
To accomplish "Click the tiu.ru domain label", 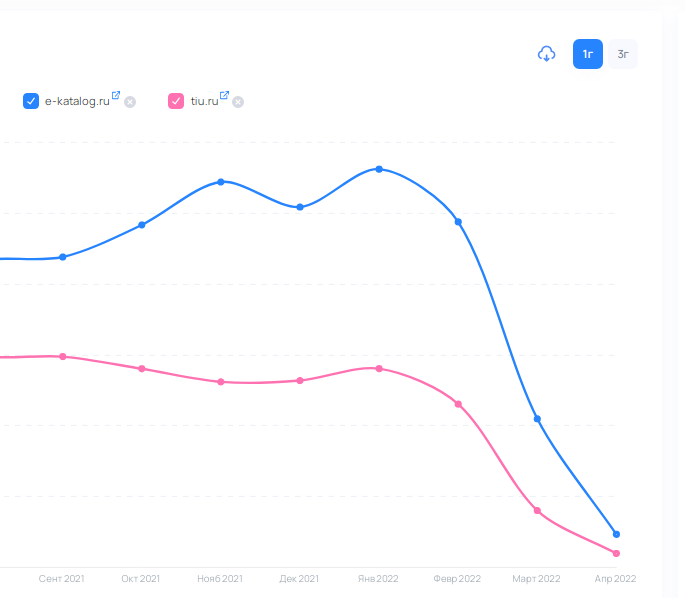I will click(204, 101).
